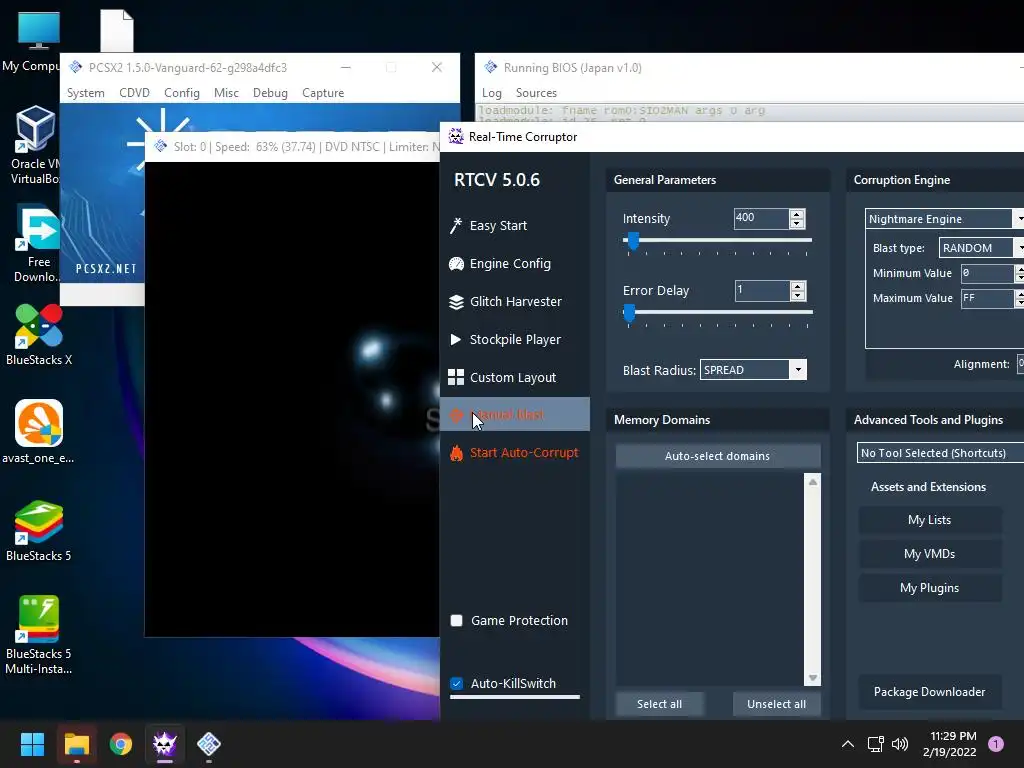Open CDVD menu in PCSX2
The height and width of the screenshot is (768, 1024).
[x=135, y=93]
